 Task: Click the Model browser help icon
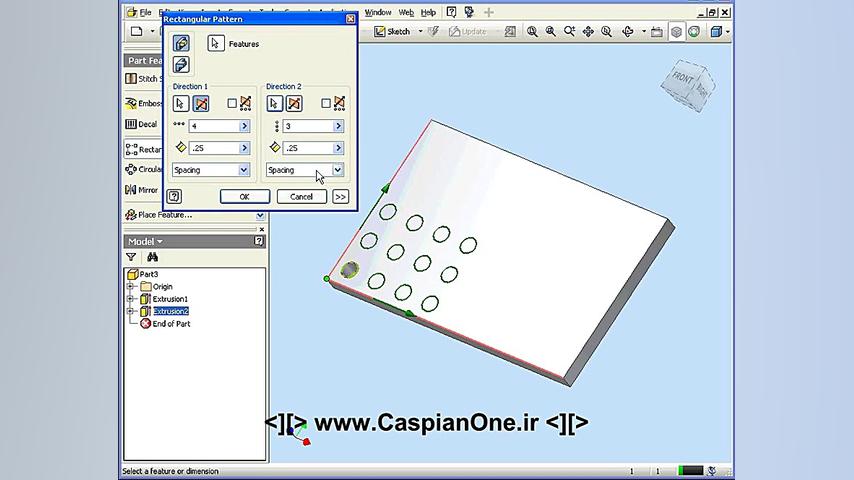[259, 241]
